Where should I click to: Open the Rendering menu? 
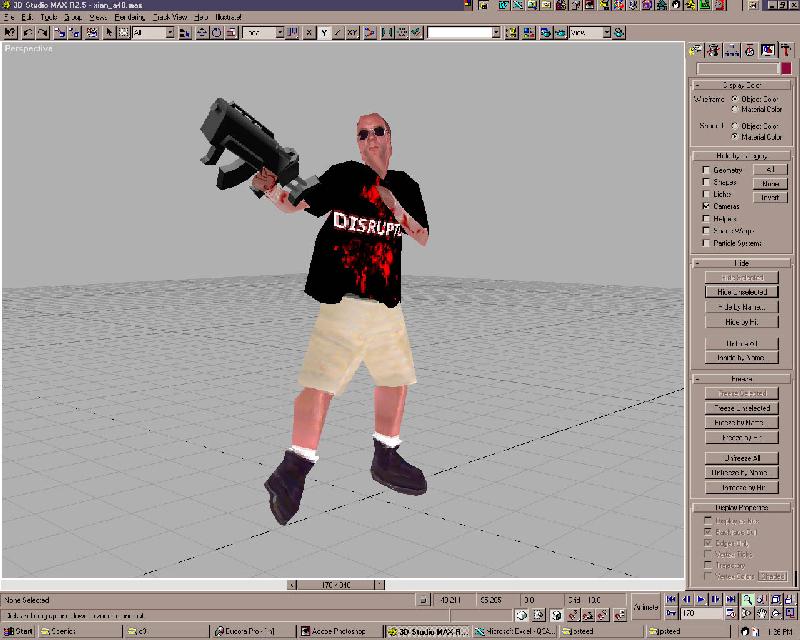pyautogui.click(x=129, y=18)
